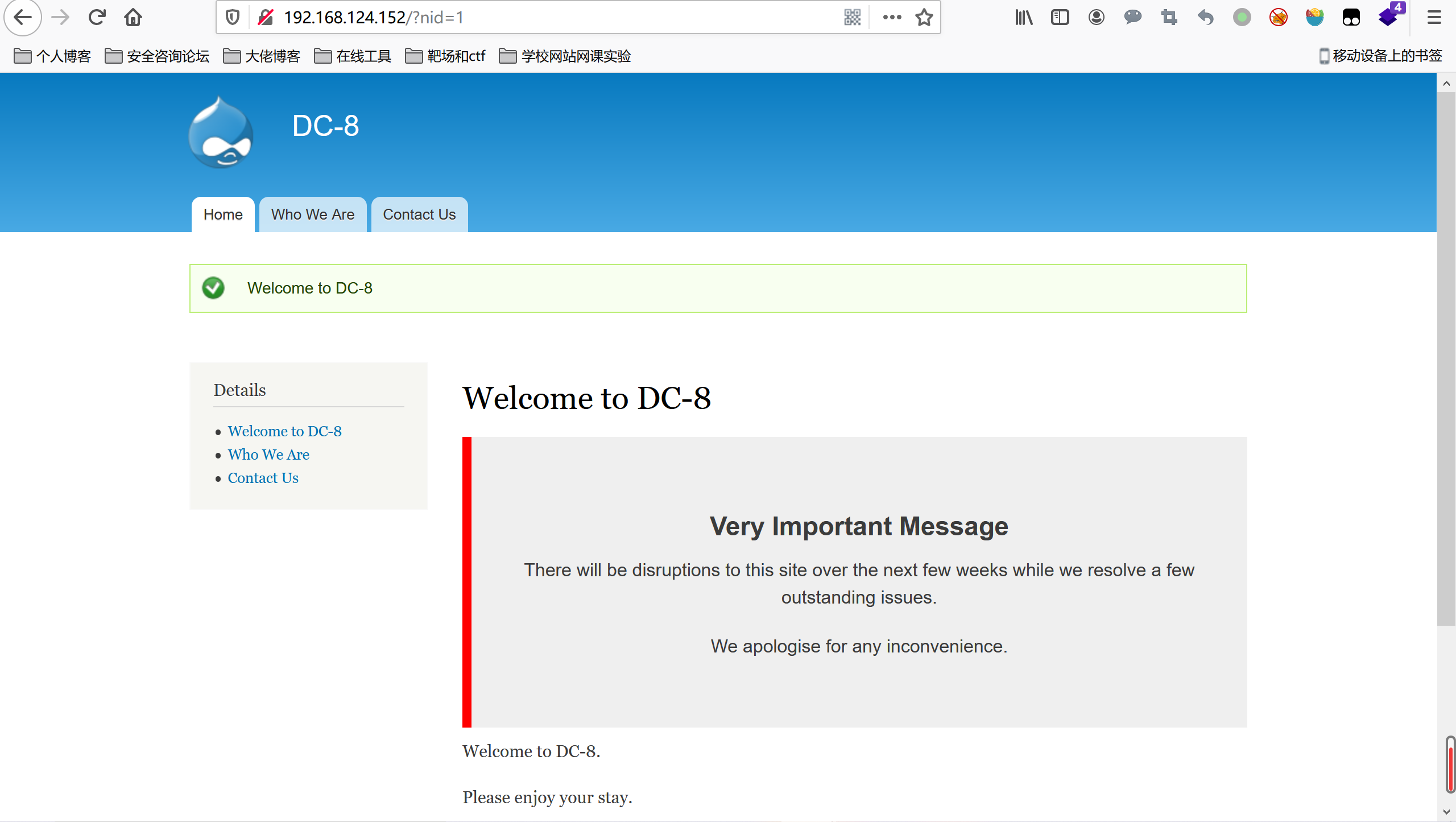Click the crop screenshot toolbar icon
Viewport: 1456px width, 822px height.
click(x=1169, y=18)
